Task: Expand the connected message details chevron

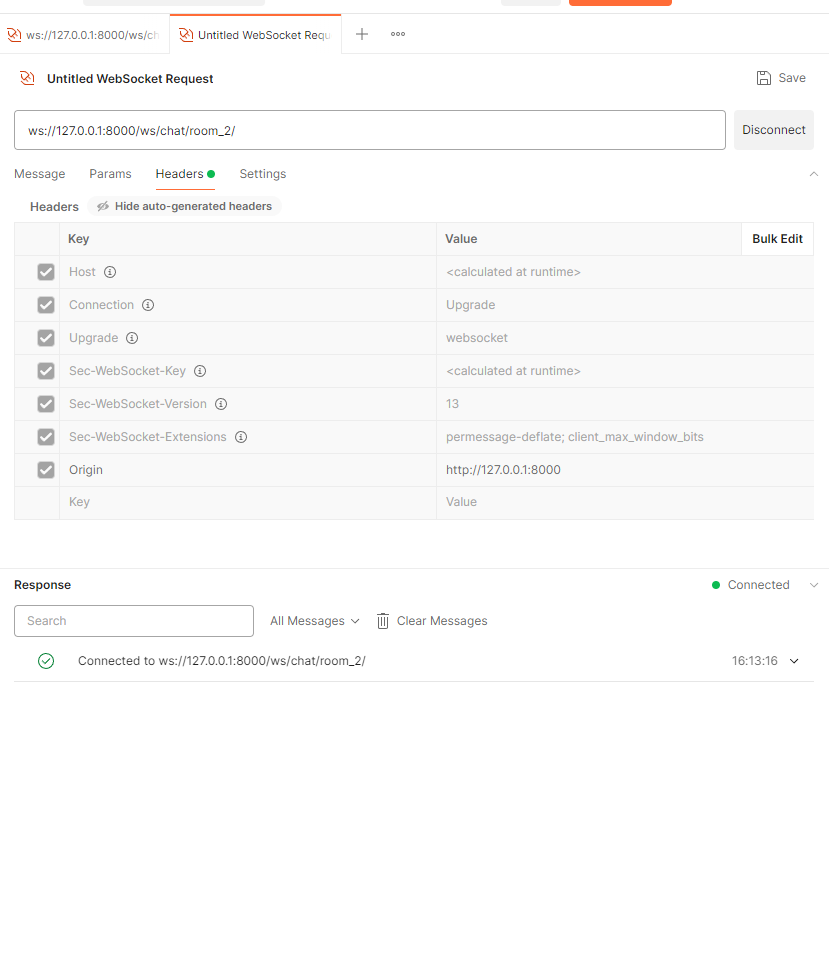Action: click(x=795, y=661)
